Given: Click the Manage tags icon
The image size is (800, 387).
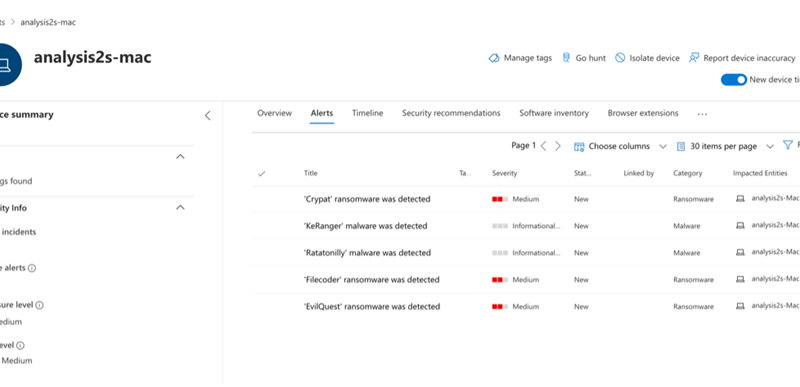Looking at the screenshot, I should 493,58.
